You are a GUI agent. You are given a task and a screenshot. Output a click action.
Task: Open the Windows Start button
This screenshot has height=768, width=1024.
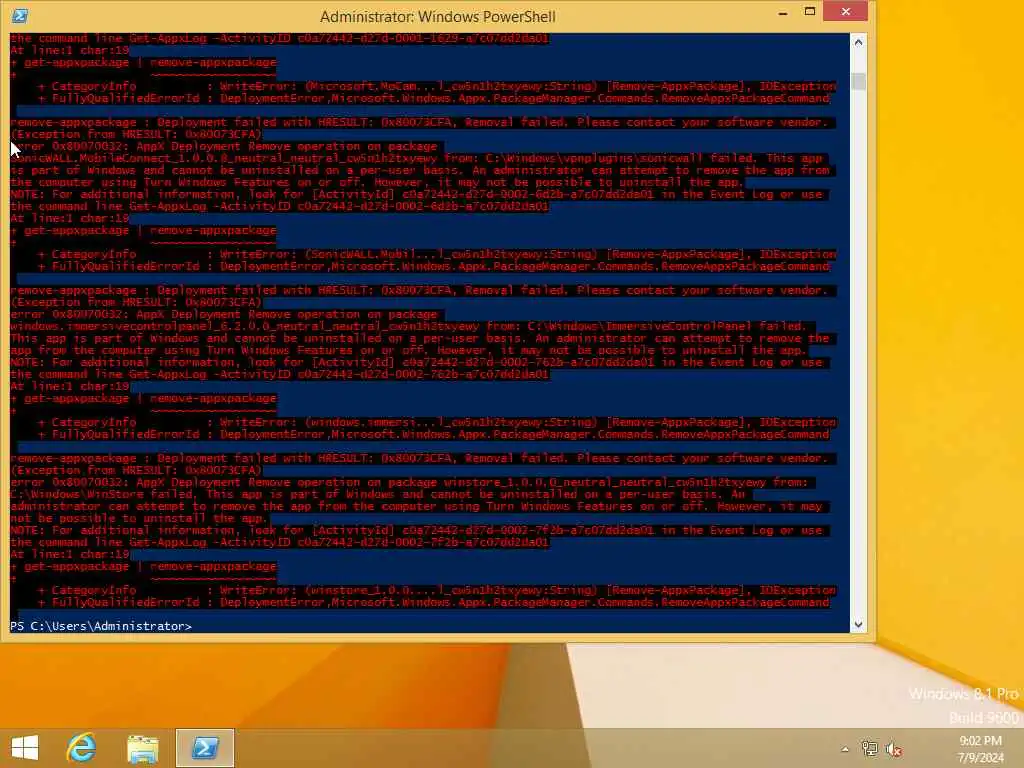click(x=25, y=748)
